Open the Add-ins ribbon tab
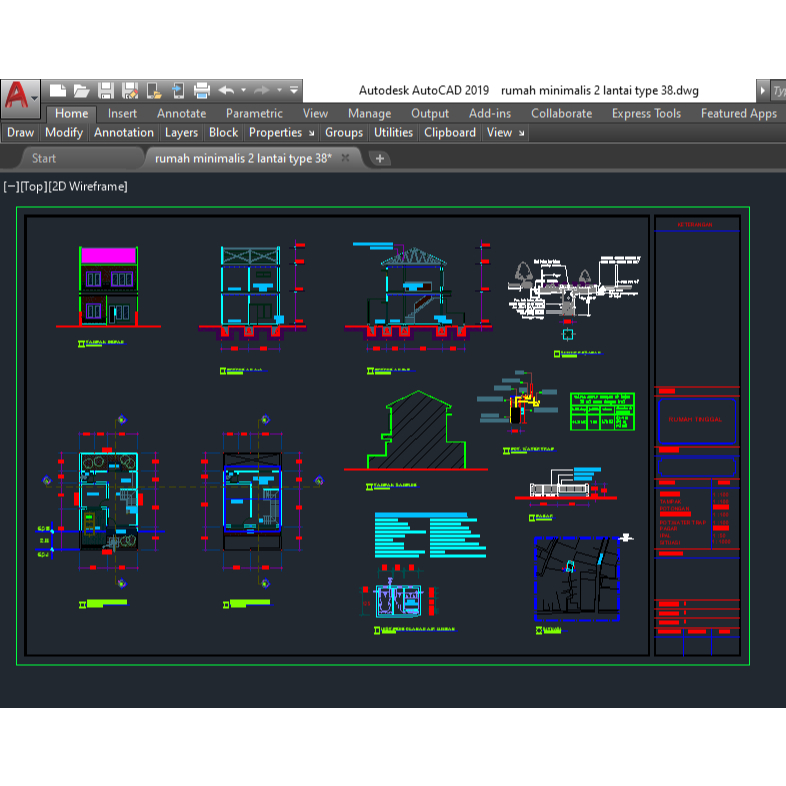 click(490, 114)
